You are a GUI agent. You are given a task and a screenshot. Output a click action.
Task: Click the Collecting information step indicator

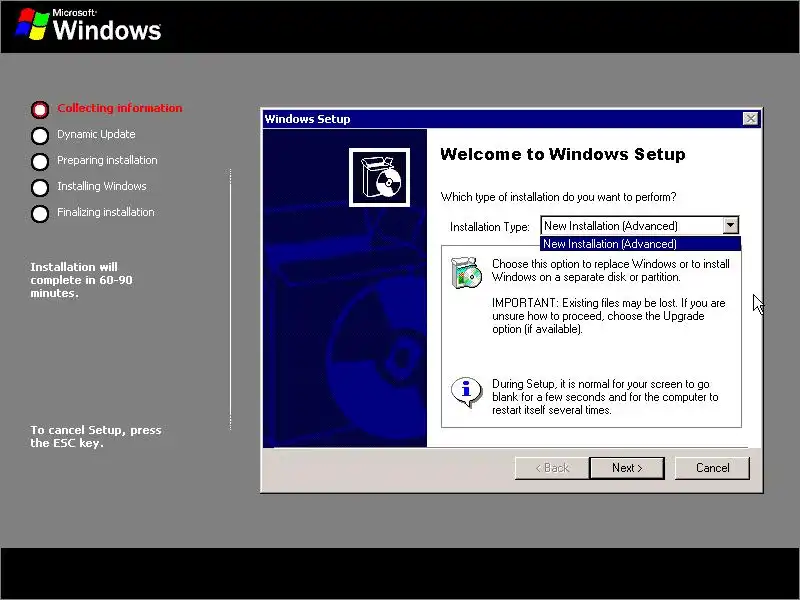coord(40,109)
